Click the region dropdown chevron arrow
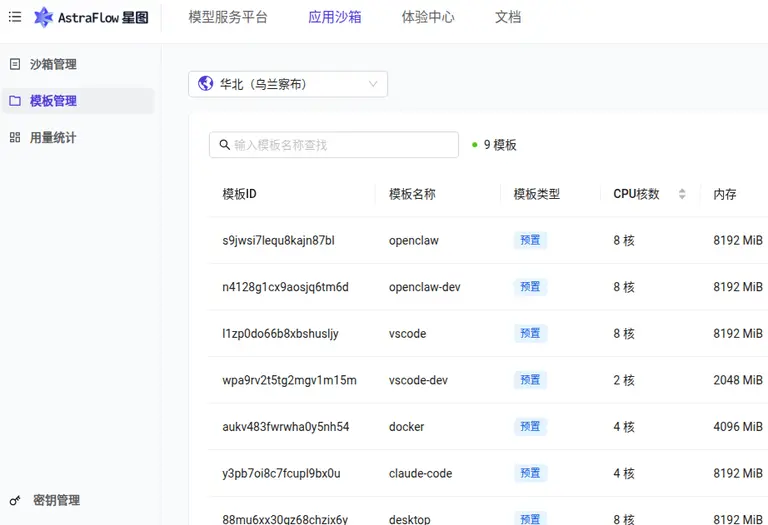Image resolution: width=768 pixels, height=525 pixels. [x=373, y=84]
